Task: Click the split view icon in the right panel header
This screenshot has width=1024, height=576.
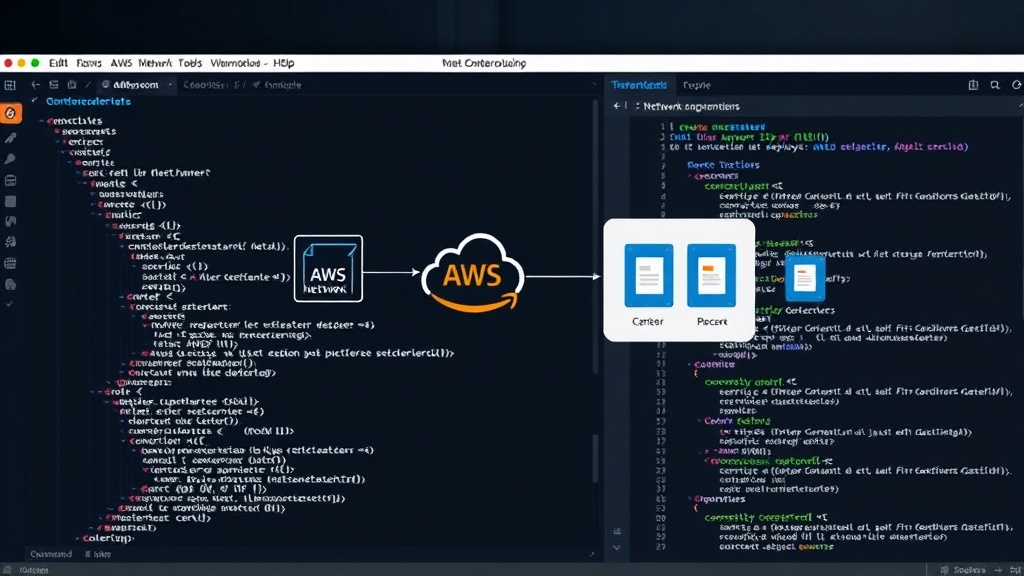Action: (x=973, y=85)
